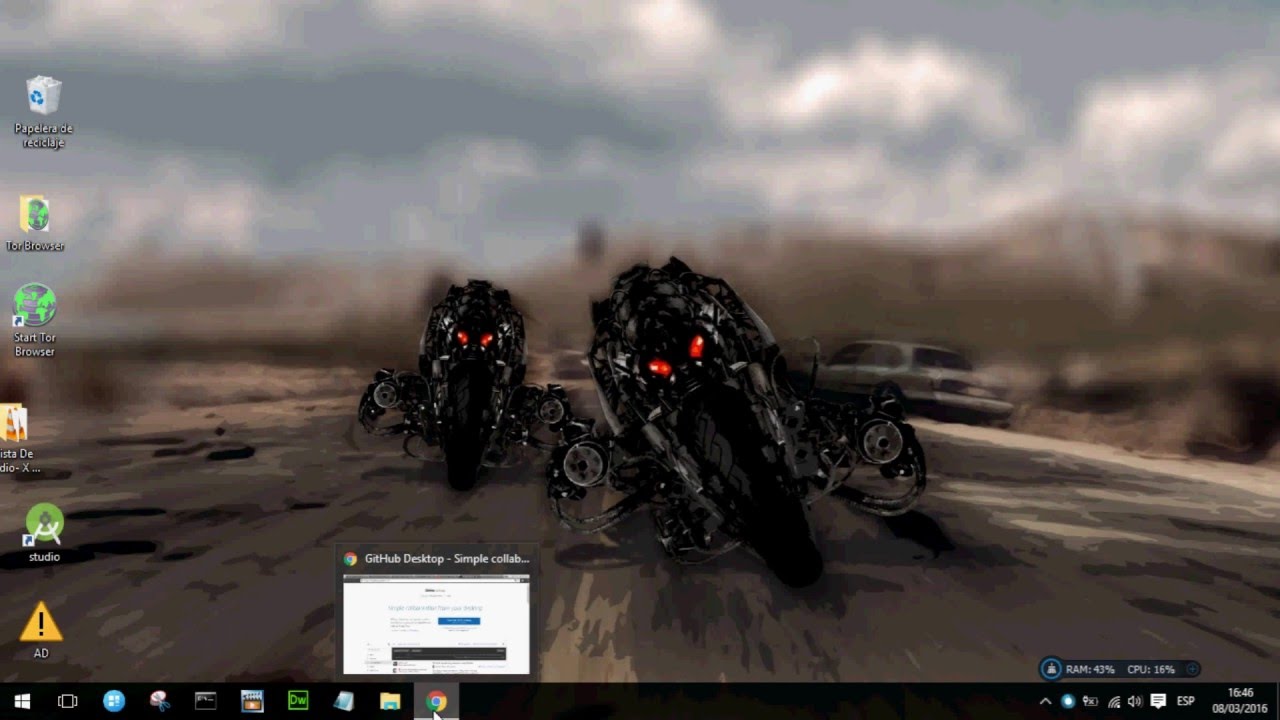
Task: Select the Tor Browser folder icon
Action: pyautogui.click(x=35, y=223)
